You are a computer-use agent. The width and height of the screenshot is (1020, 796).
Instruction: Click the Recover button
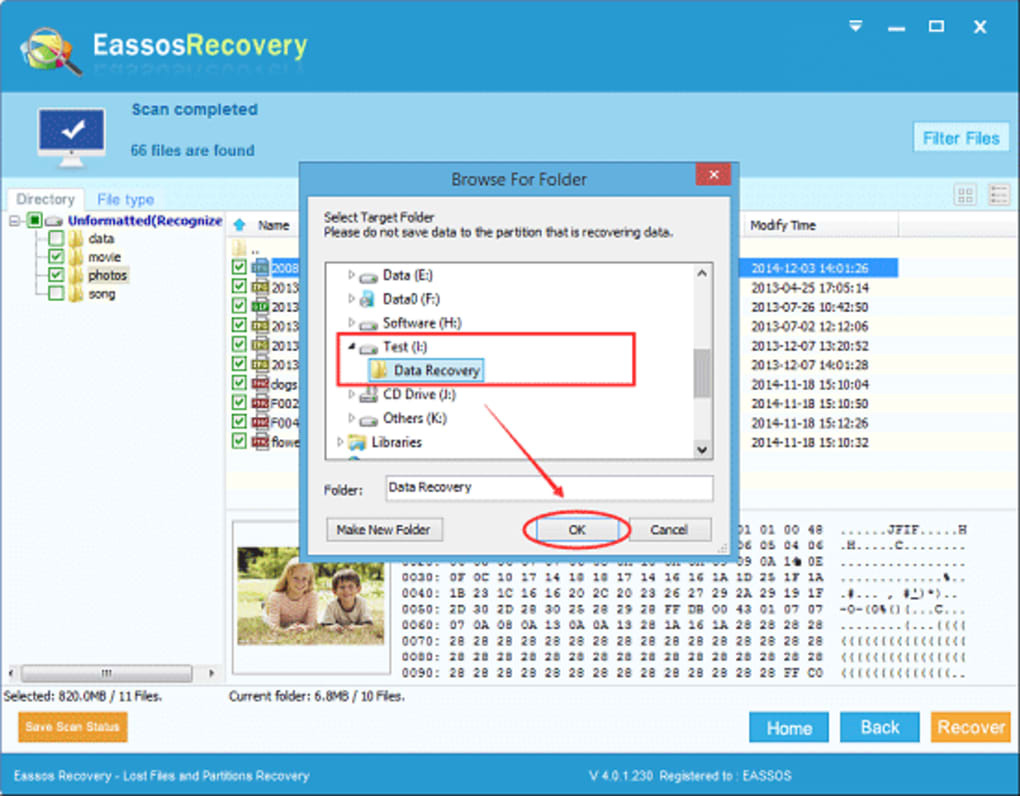click(971, 727)
